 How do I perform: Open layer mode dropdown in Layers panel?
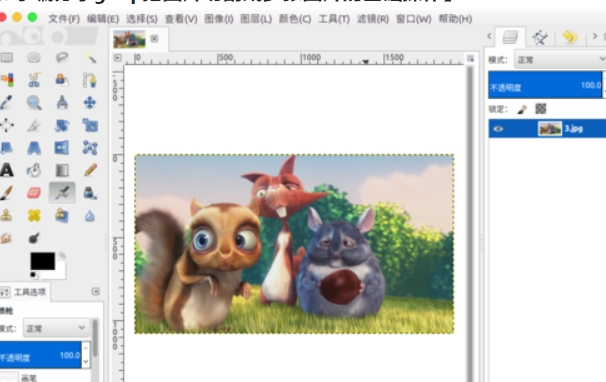[x=560, y=60]
